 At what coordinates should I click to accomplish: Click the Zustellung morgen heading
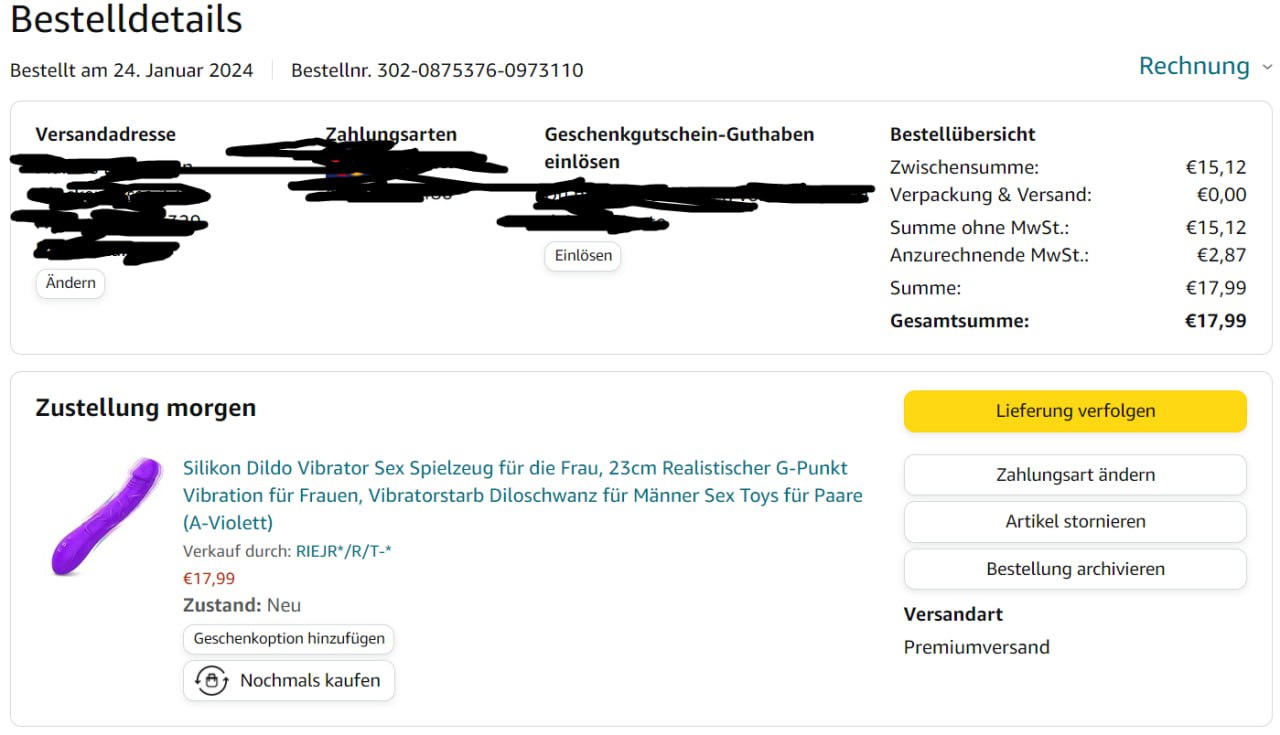tap(146, 408)
